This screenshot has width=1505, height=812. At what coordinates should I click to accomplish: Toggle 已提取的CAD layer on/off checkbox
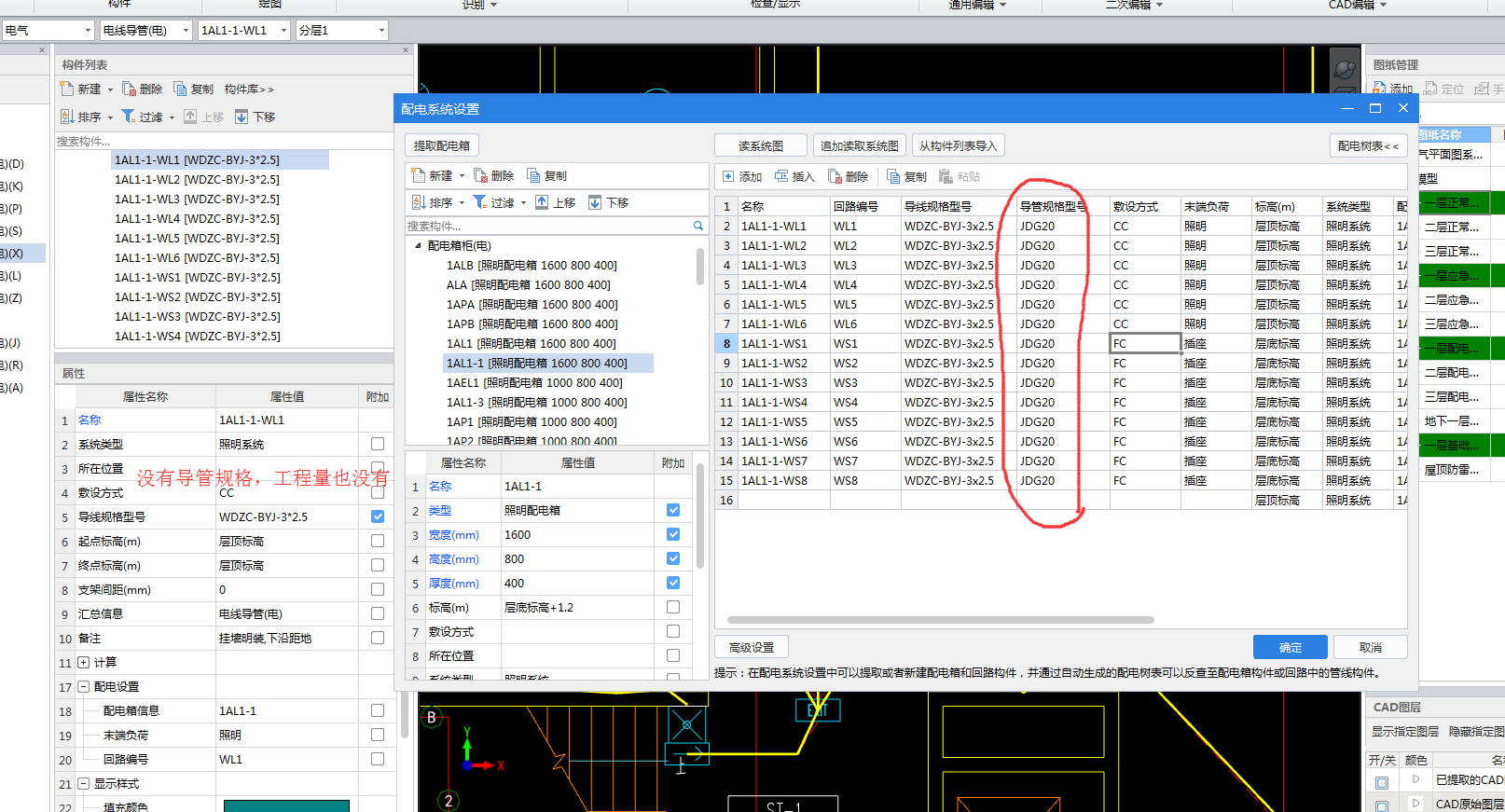pos(1382,781)
